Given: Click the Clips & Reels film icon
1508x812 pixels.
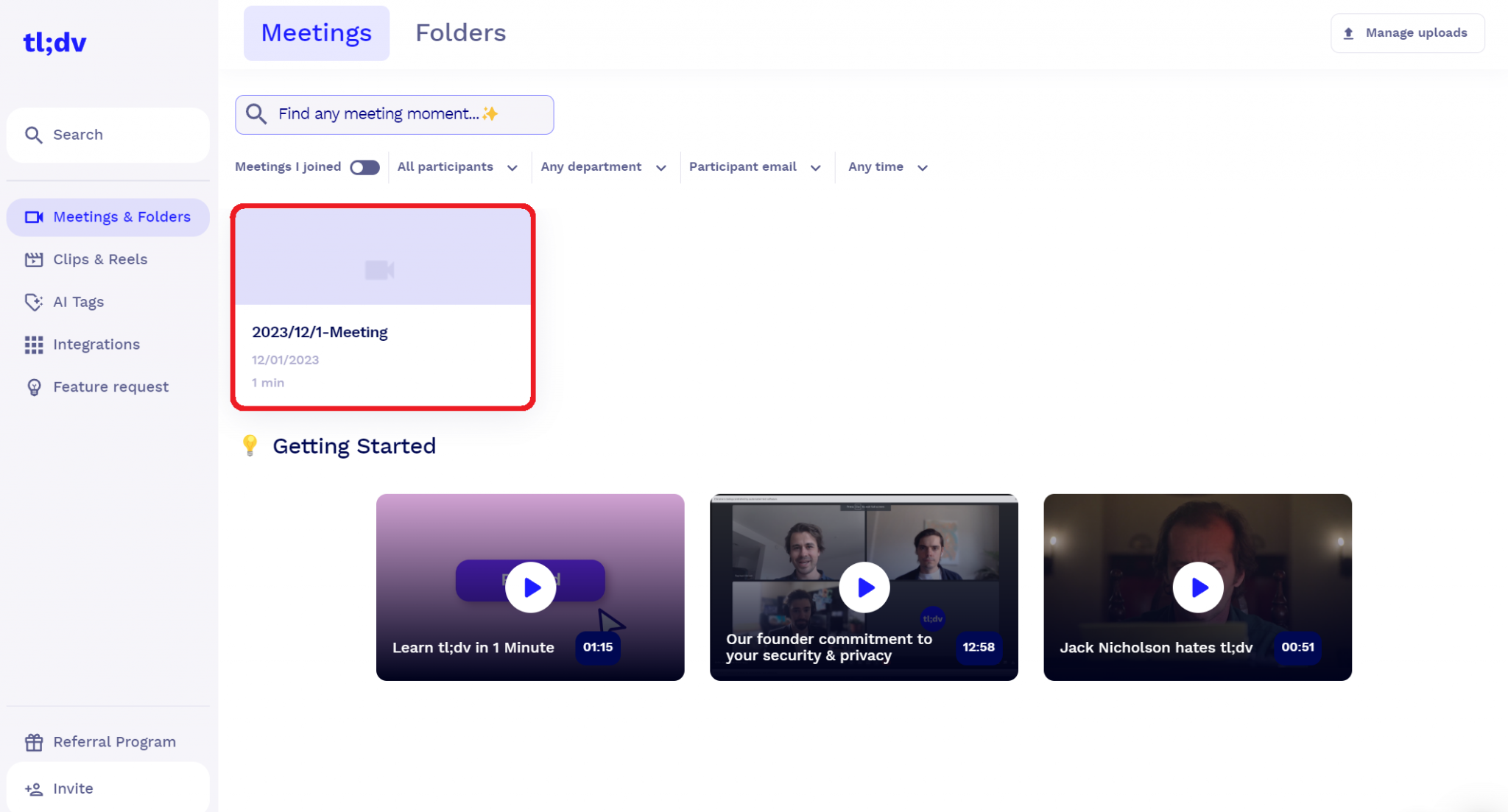Looking at the screenshot, I should click(34, 259).
